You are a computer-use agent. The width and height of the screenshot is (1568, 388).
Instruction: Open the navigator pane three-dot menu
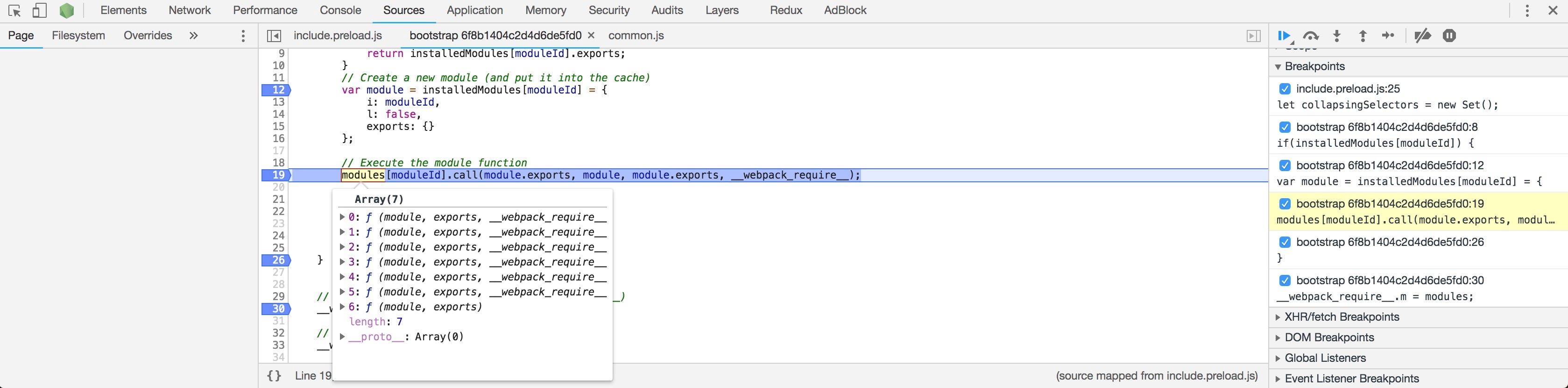click(243, 36)
